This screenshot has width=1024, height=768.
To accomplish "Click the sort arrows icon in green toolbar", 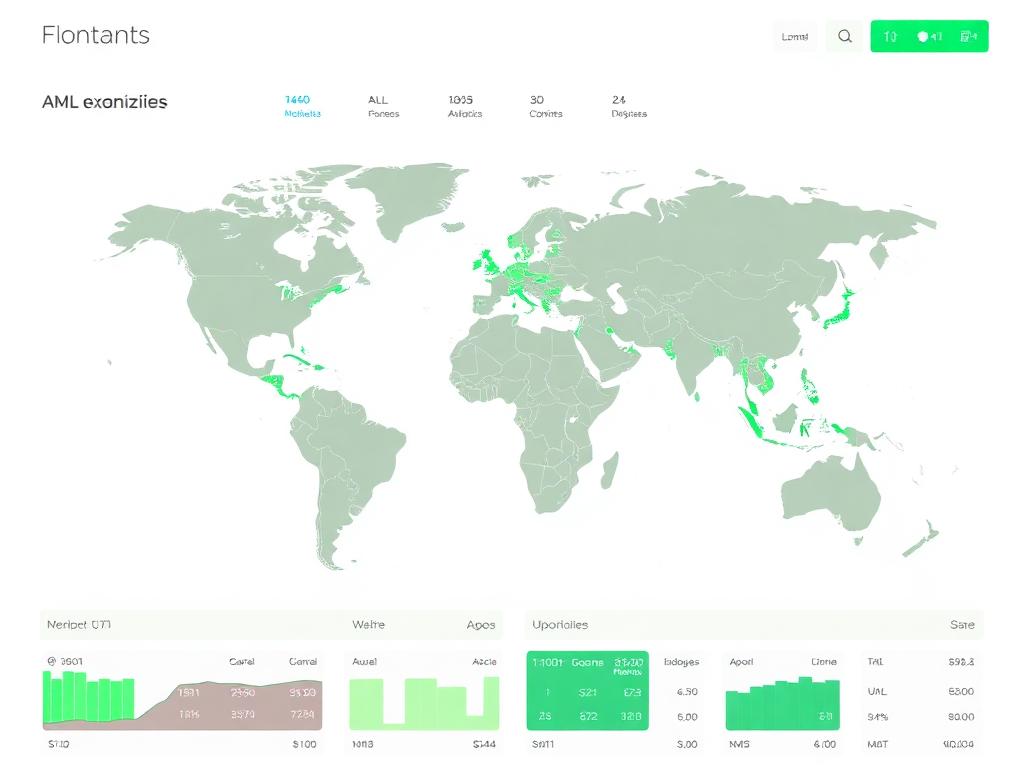I will [x=891, y=37].
